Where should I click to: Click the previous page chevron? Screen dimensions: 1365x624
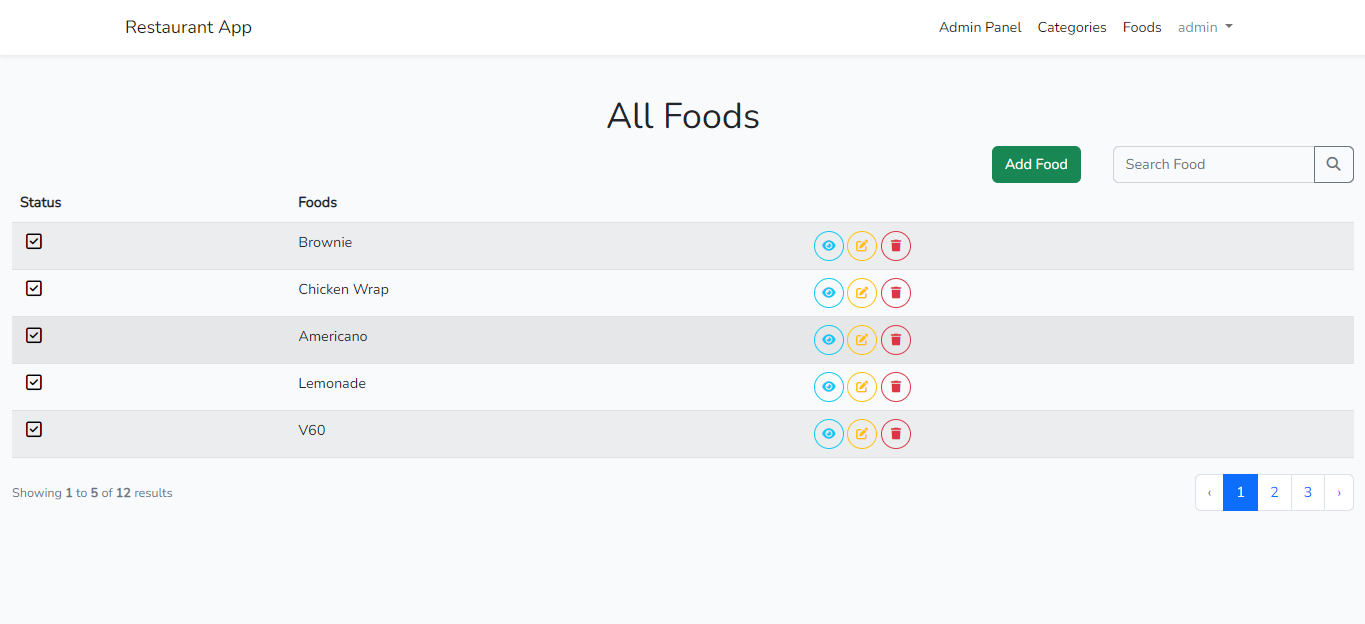coord(1209,492)
